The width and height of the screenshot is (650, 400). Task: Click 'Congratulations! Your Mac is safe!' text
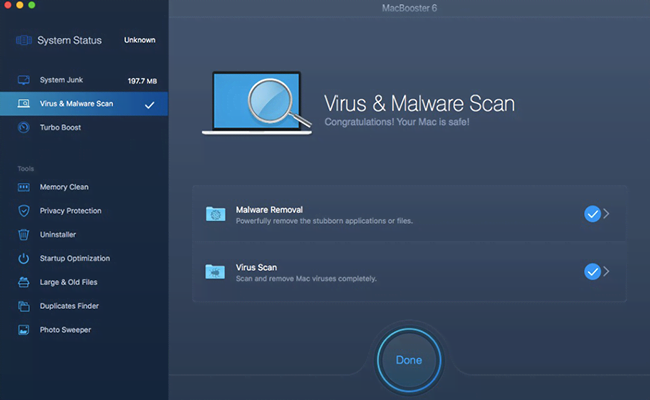[x=397, y=122]
